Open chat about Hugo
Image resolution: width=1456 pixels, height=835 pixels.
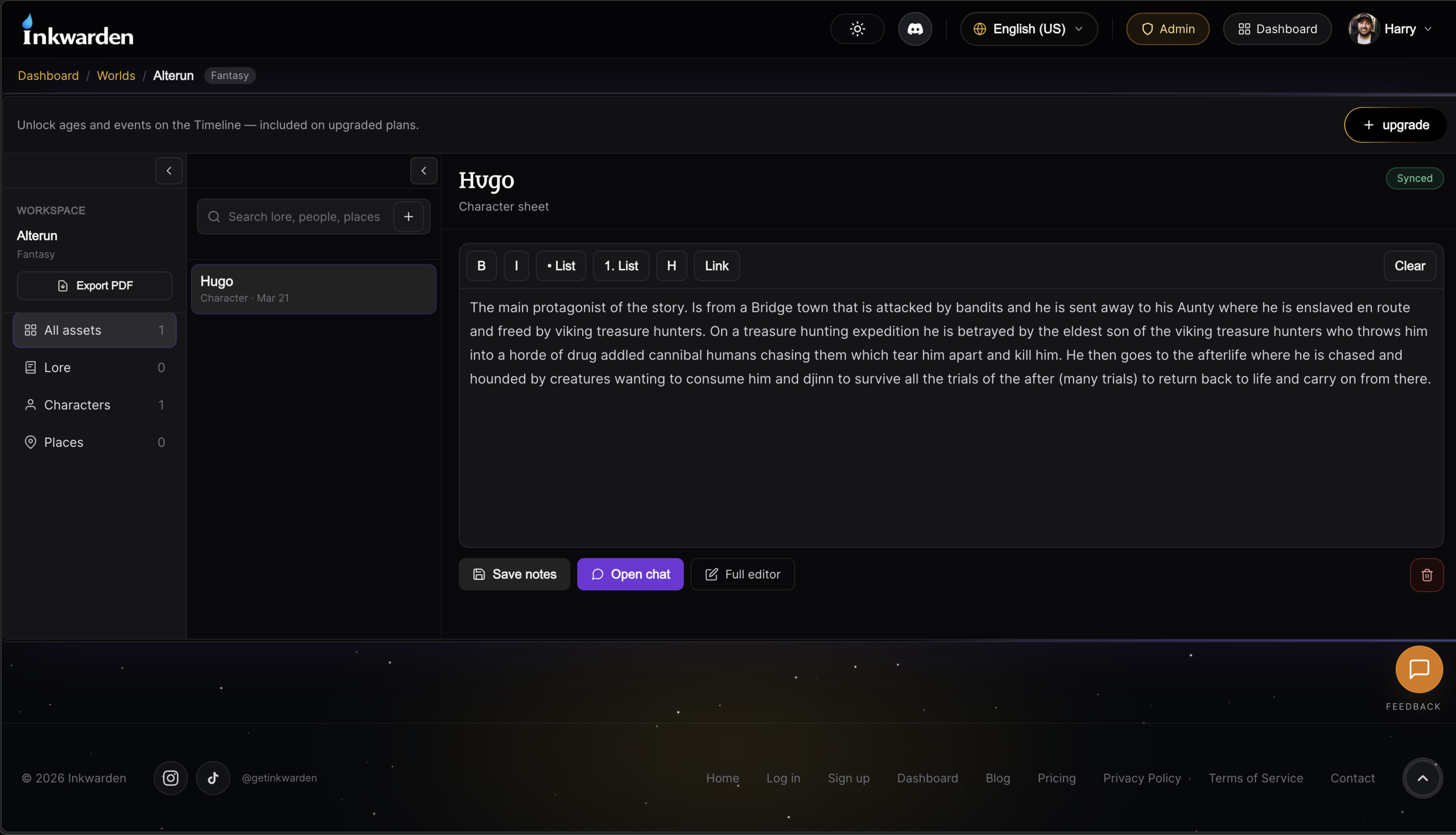point(630,574)
